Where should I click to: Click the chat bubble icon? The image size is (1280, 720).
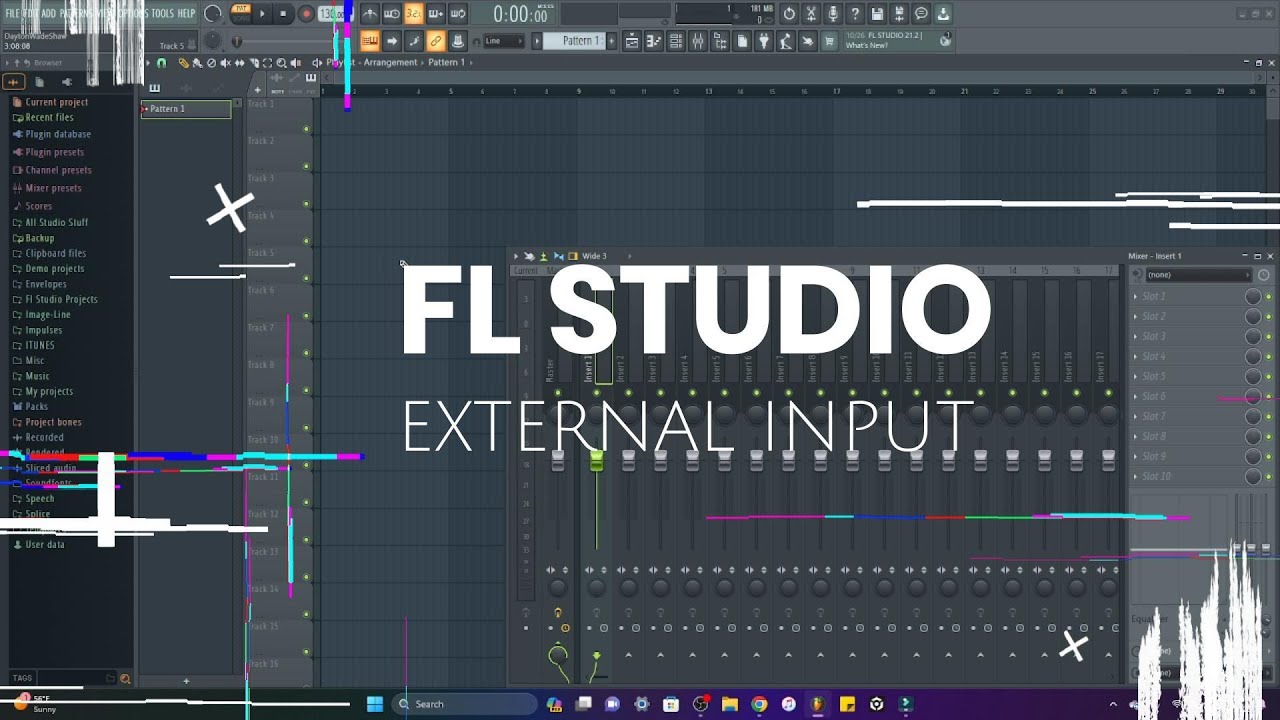(921, 14)
